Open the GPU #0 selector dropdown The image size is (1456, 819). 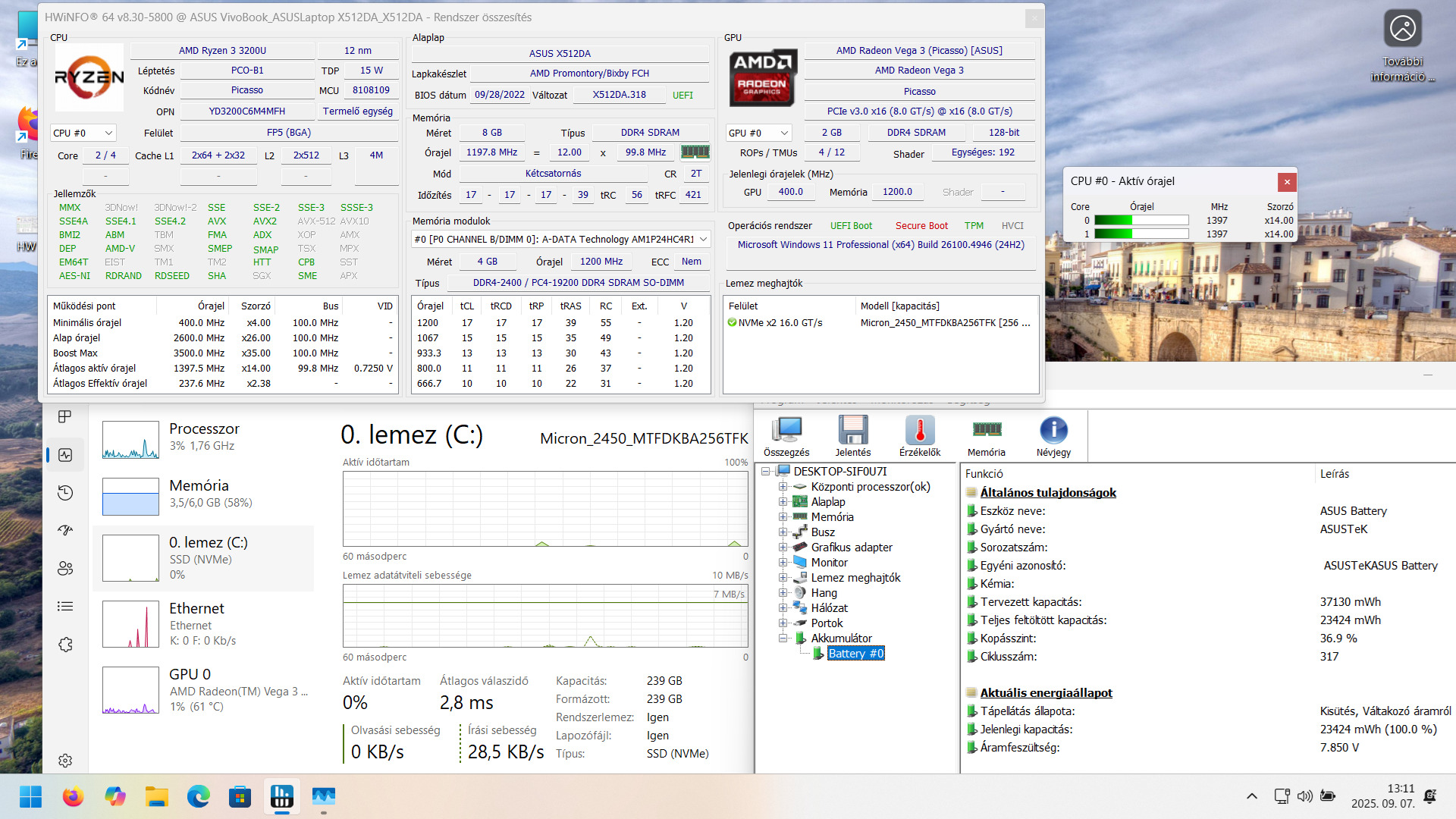tap(758, 133)
